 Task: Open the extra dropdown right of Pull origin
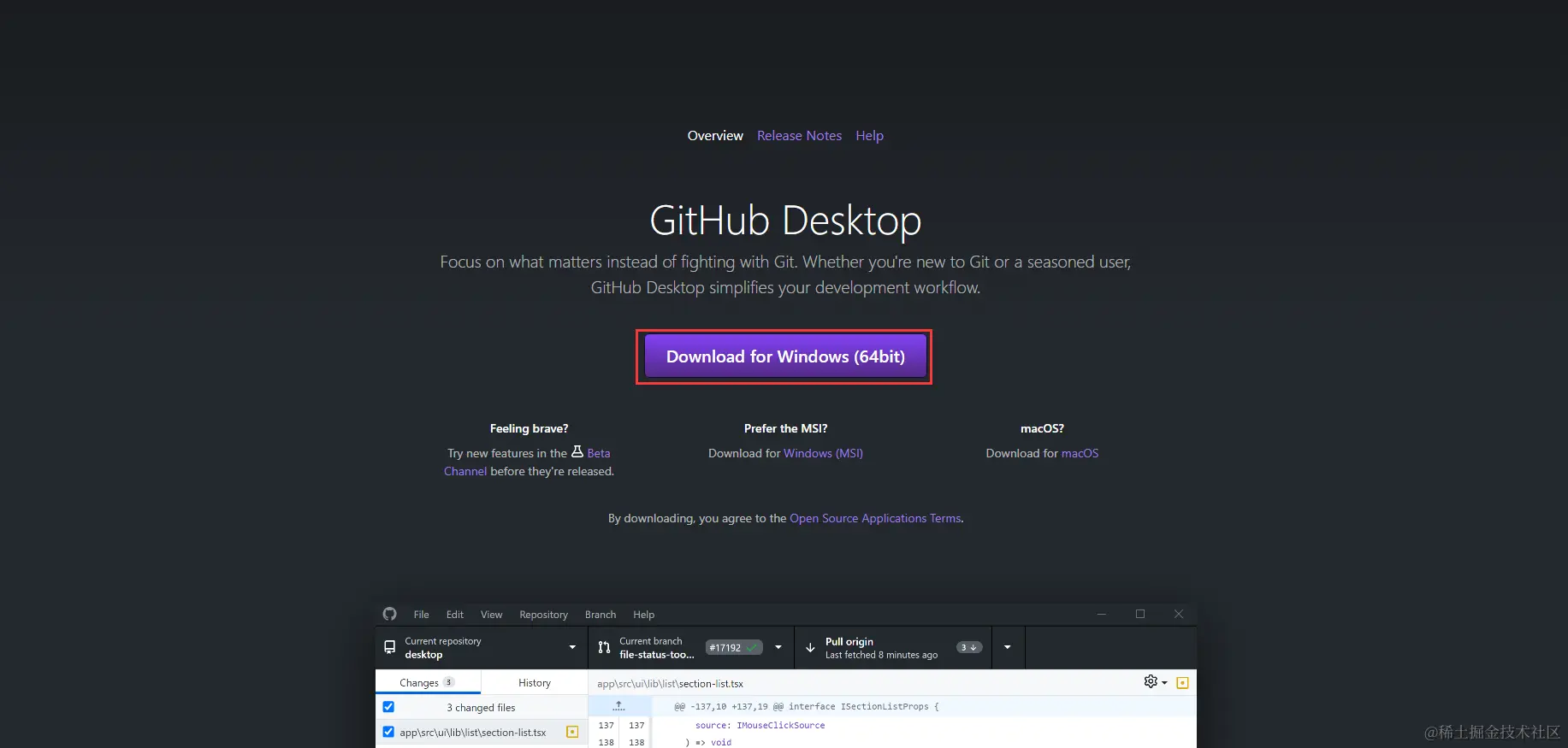coord(1008,647)
